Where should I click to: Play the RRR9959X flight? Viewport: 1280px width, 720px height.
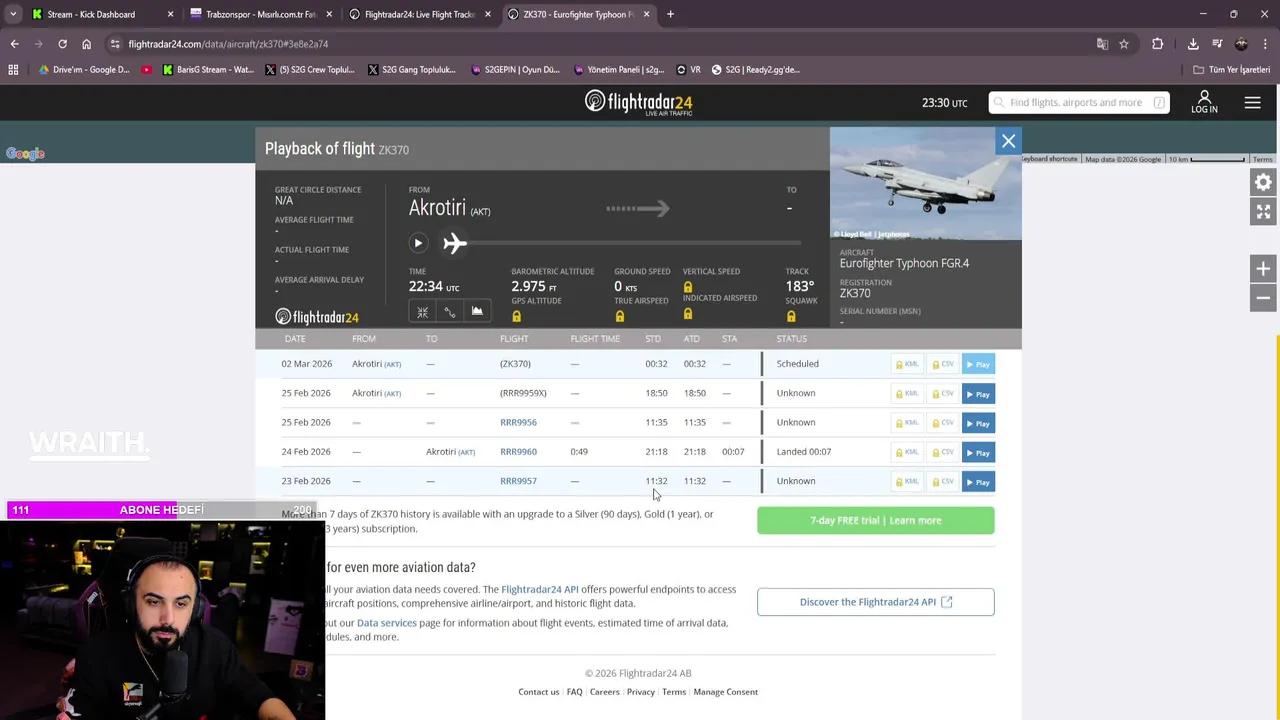(x=978, y=394)
